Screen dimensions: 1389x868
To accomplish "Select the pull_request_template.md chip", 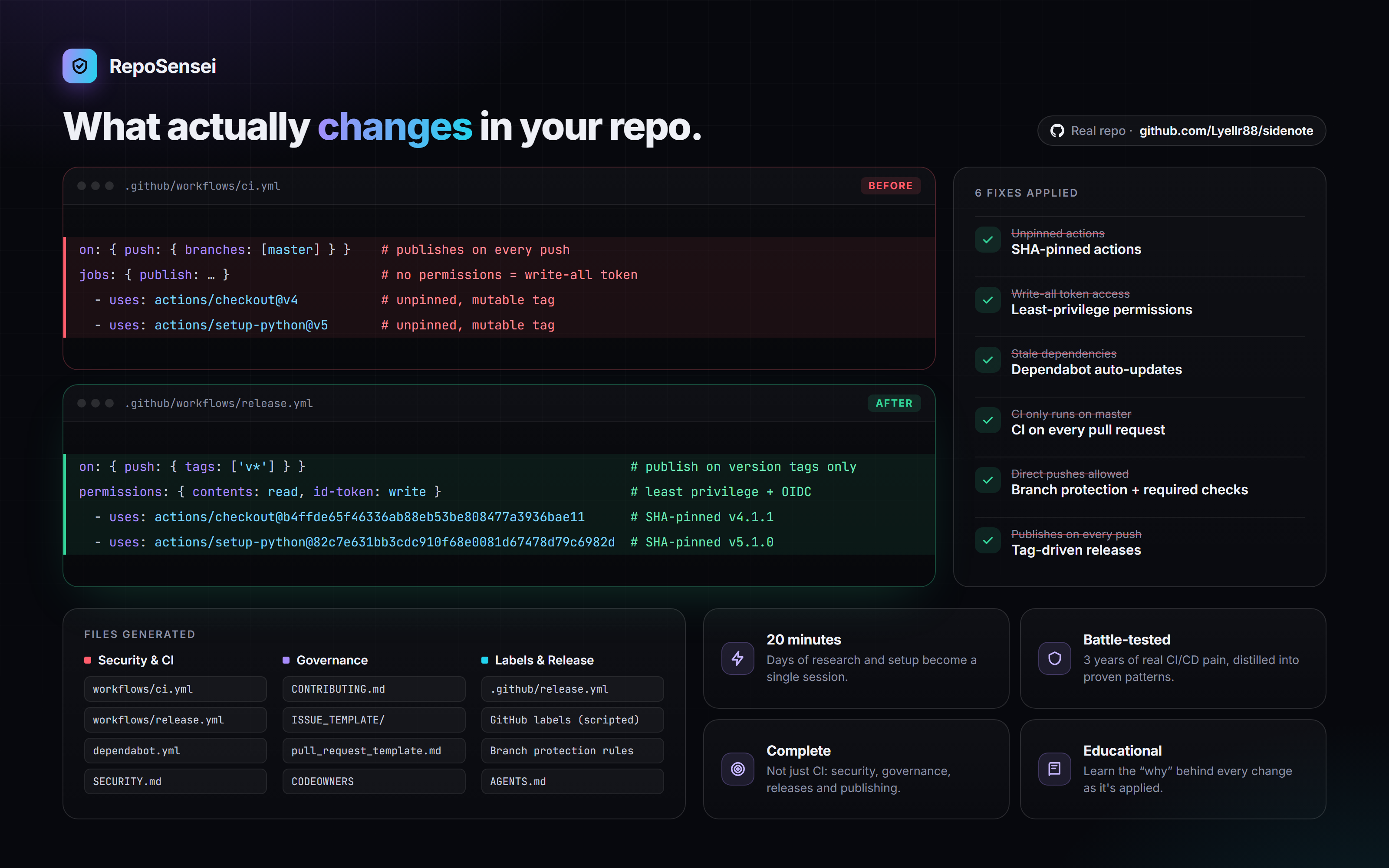I will tap(374, 751).
